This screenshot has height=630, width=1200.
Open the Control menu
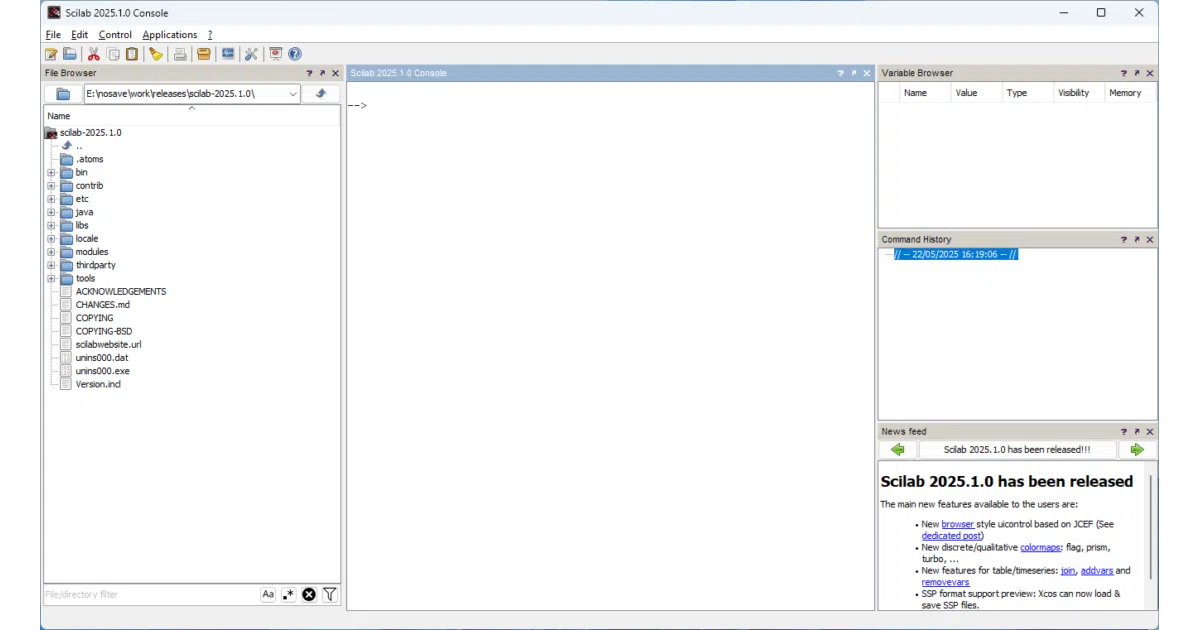click(115, 35)
